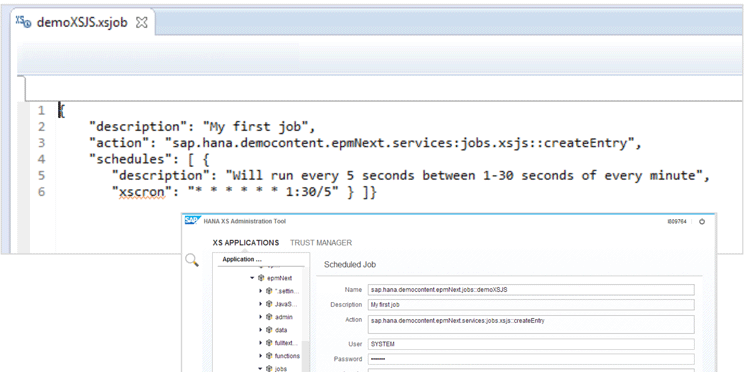Click the admin package icon
745x372 pixels.
tap(269, 317)
